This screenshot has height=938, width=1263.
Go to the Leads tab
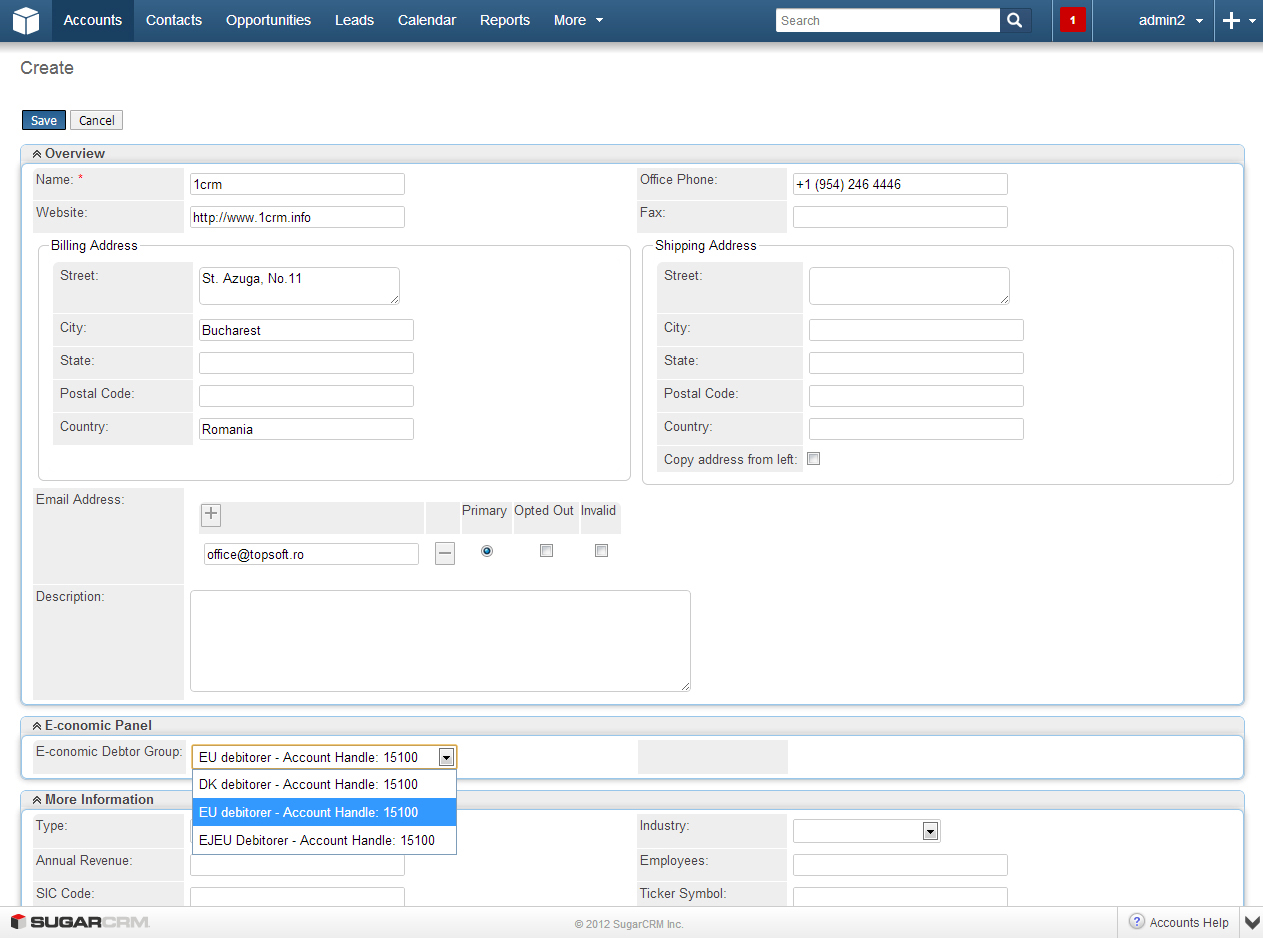point(354,20)
